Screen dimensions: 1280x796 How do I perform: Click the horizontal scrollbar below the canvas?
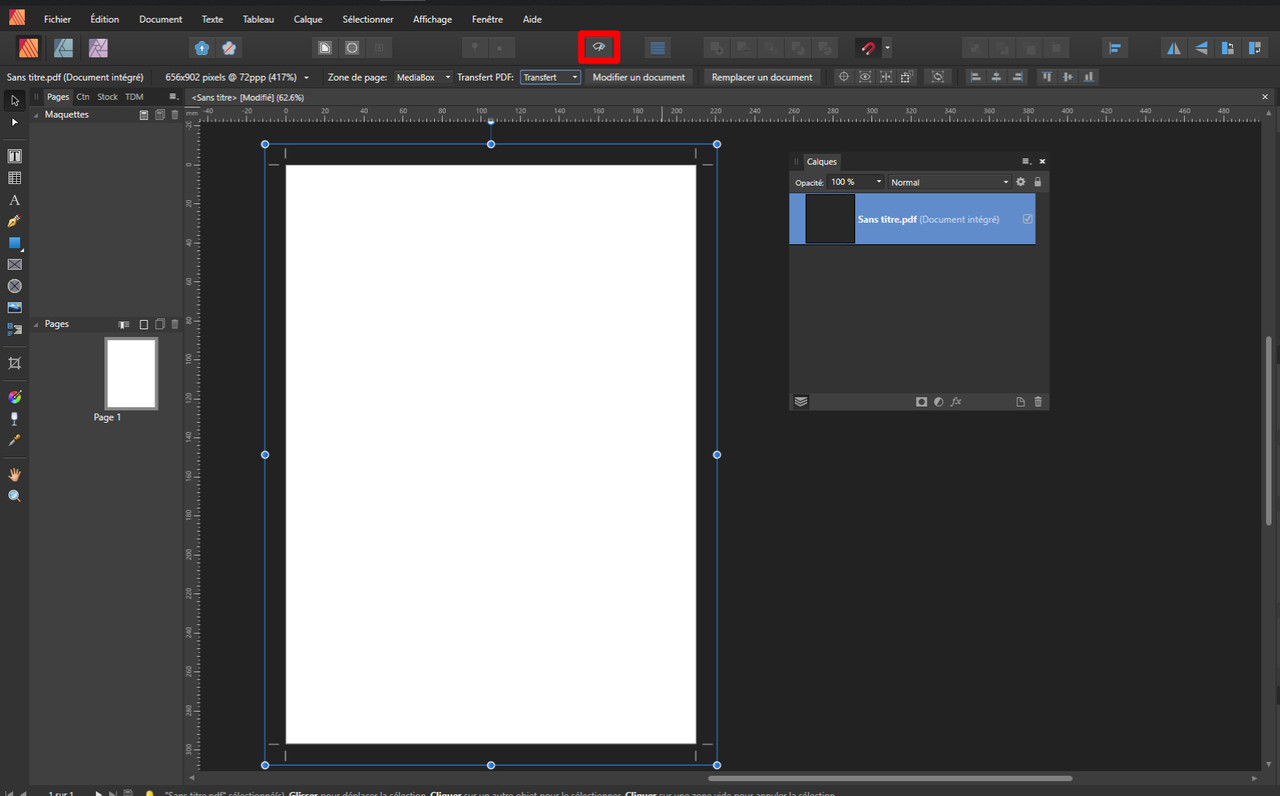[x=890, y=778]
